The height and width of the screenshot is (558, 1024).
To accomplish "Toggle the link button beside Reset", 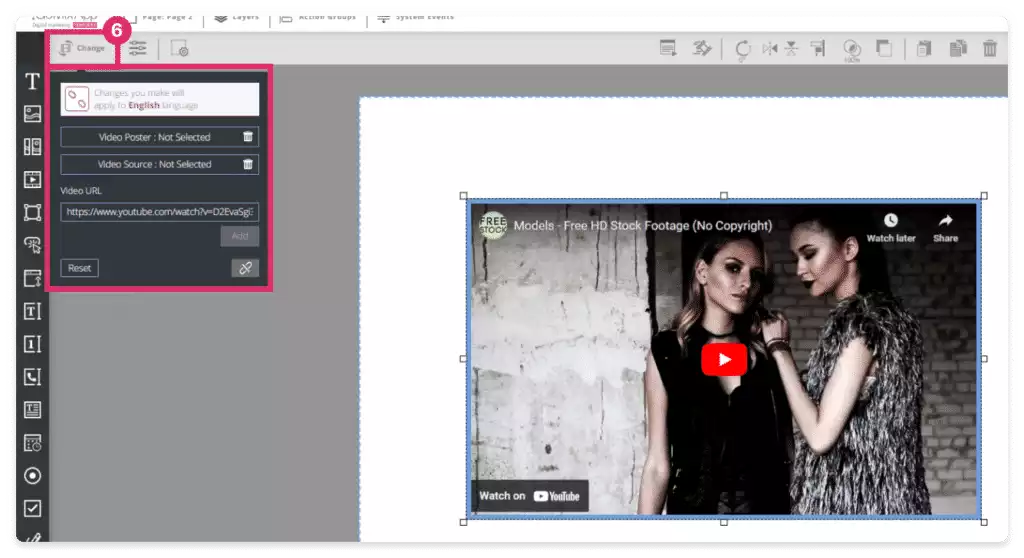I will click(245, 268).
